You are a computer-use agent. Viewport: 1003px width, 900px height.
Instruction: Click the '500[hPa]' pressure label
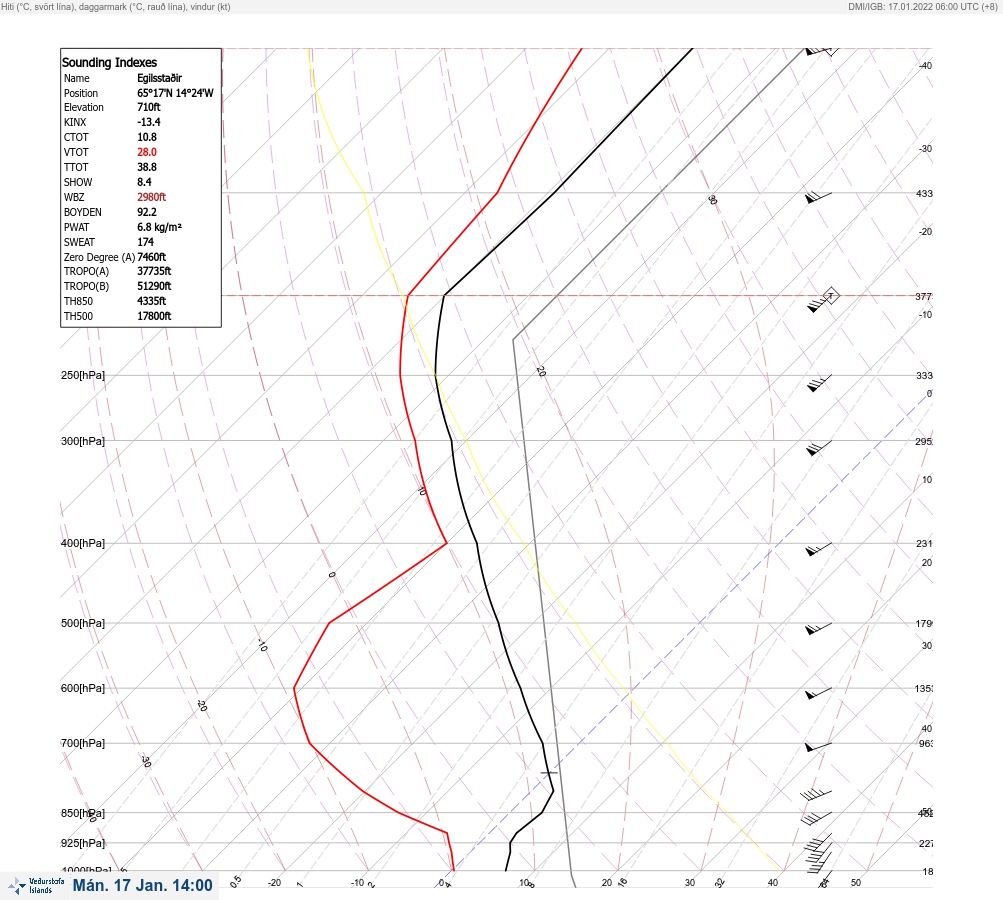pyautogui.click(x=83, y=623)
